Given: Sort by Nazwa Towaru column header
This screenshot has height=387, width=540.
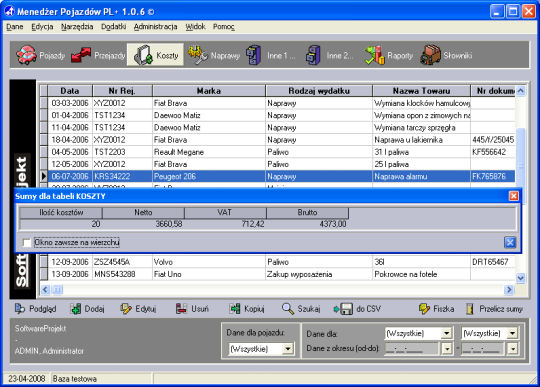Looking at the screenshot, I should pyautogui.click(x=421, y=91).
